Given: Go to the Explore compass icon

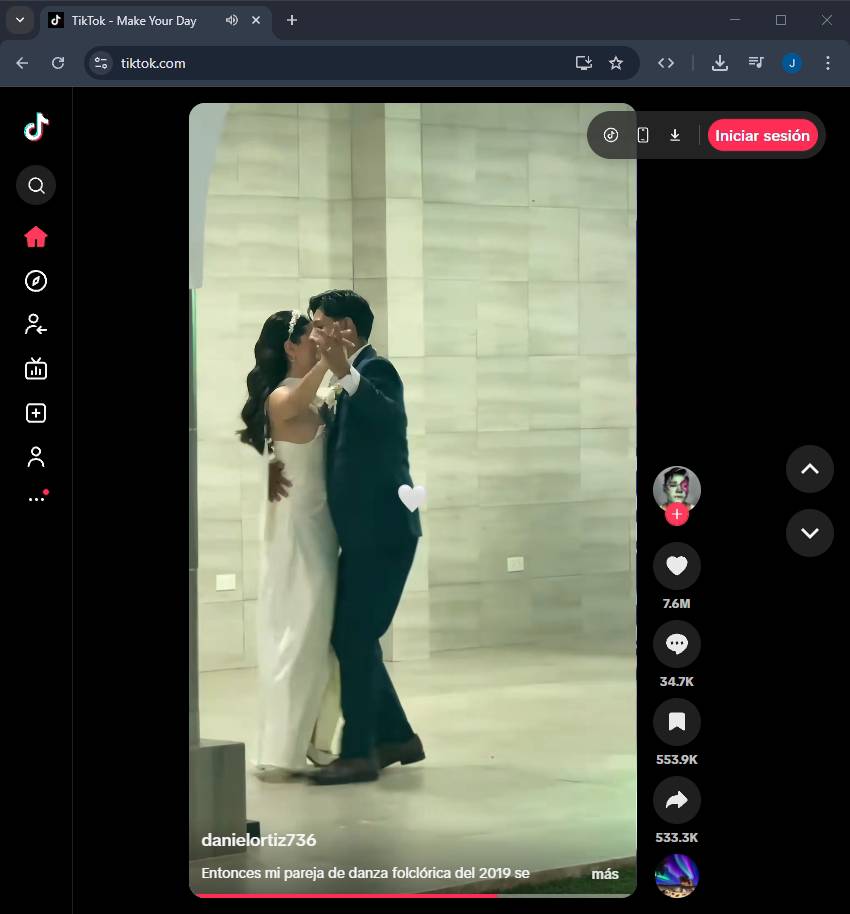Looking at the screenshot, I should click(36, 281).
